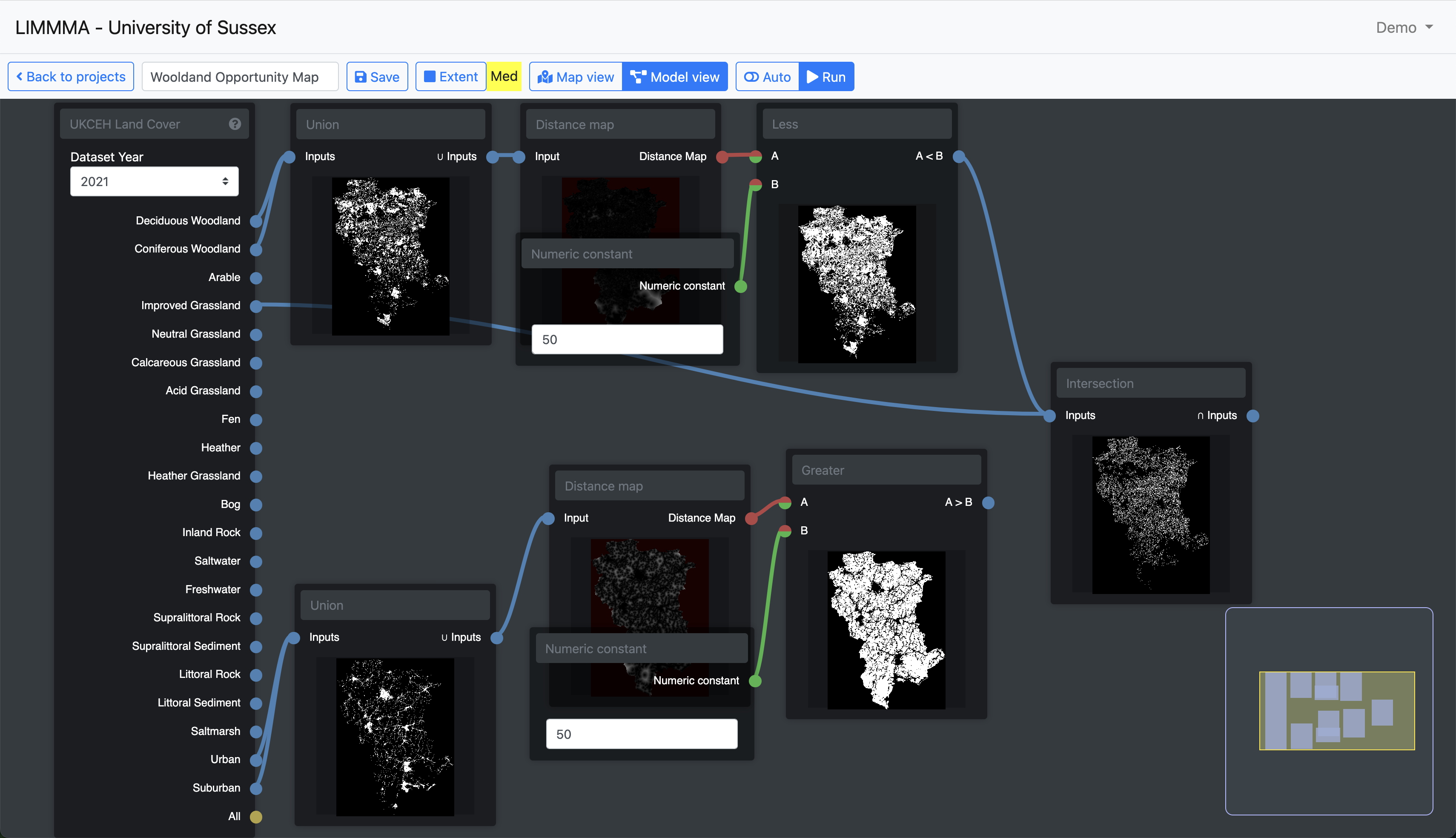Select the Model view tab

[675, 77]
